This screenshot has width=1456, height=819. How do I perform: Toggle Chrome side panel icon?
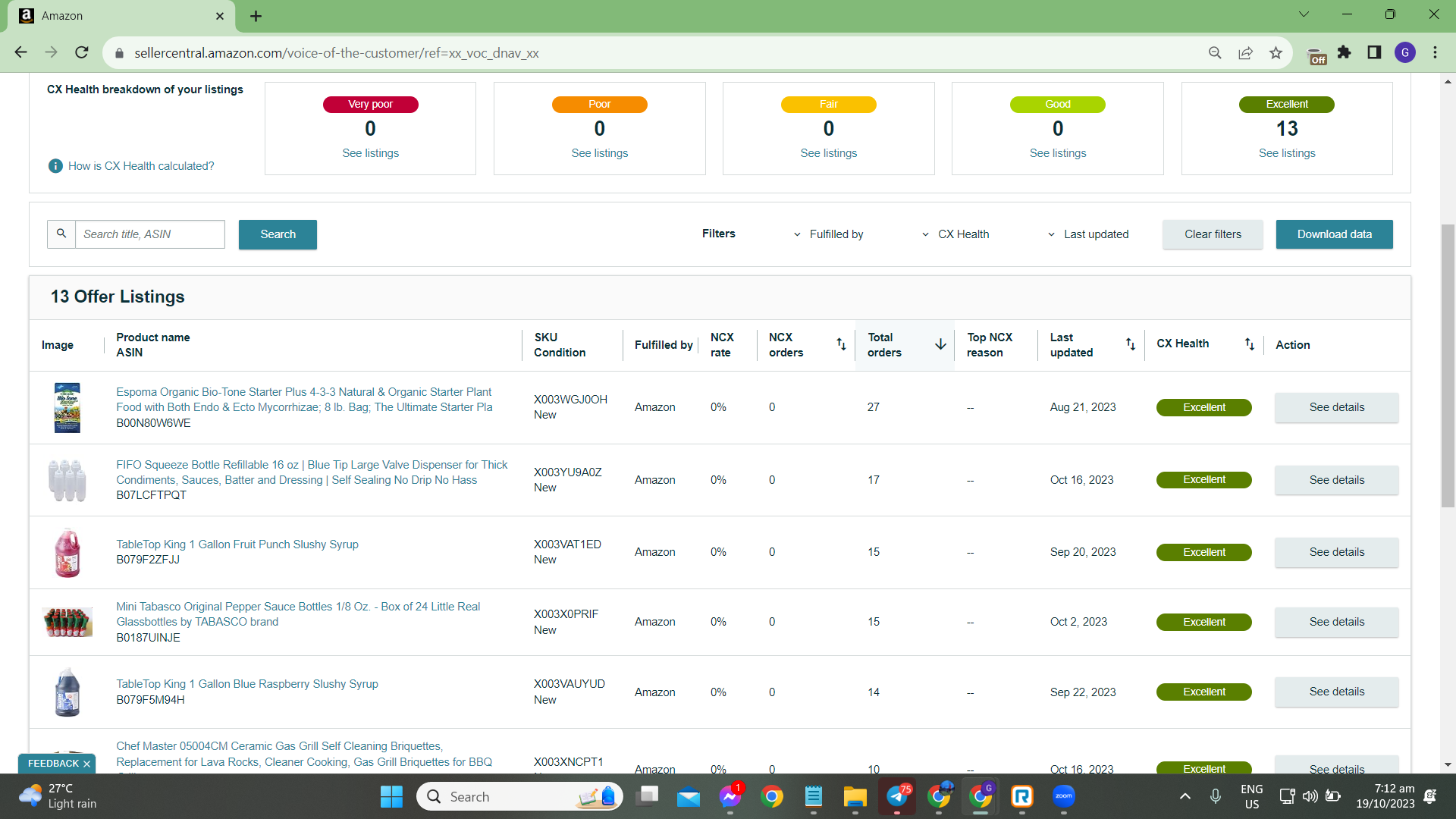[x=1374, y=52]
